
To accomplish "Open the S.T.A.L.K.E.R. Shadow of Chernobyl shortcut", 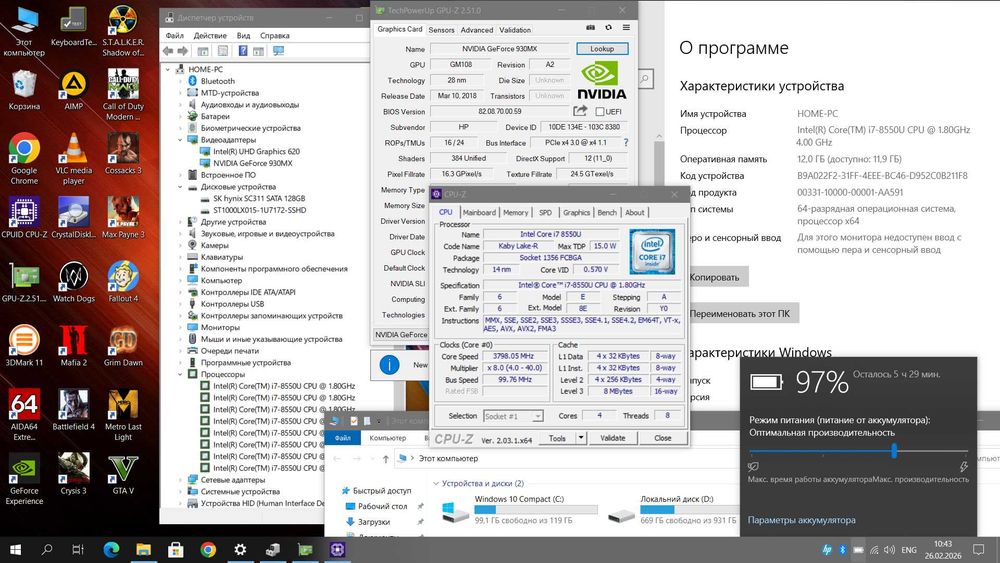I will (123, 31).
